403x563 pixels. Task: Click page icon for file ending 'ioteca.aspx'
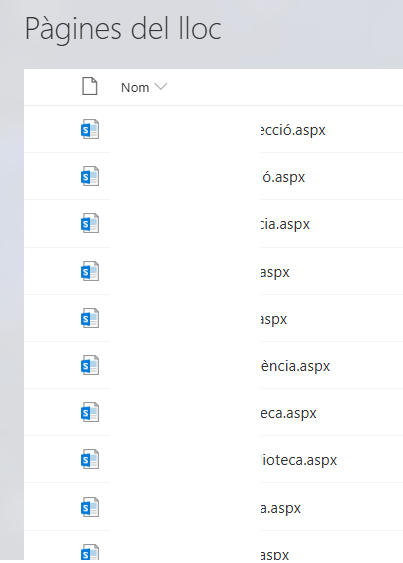click(90, 459)
